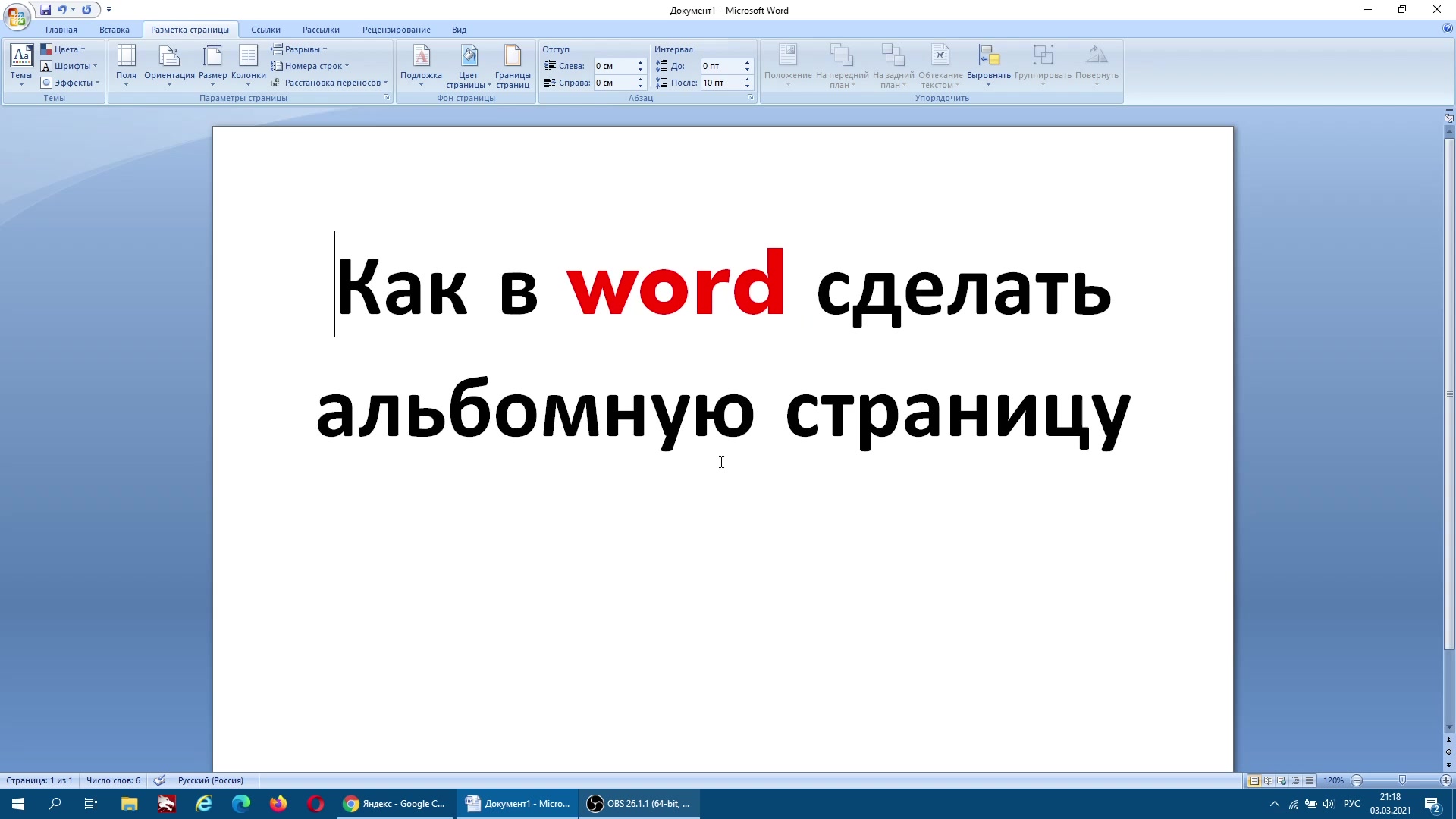The image size is (1456, 819).
Task: Switch to Web Layout view
Action: (x=1282, y=780)
